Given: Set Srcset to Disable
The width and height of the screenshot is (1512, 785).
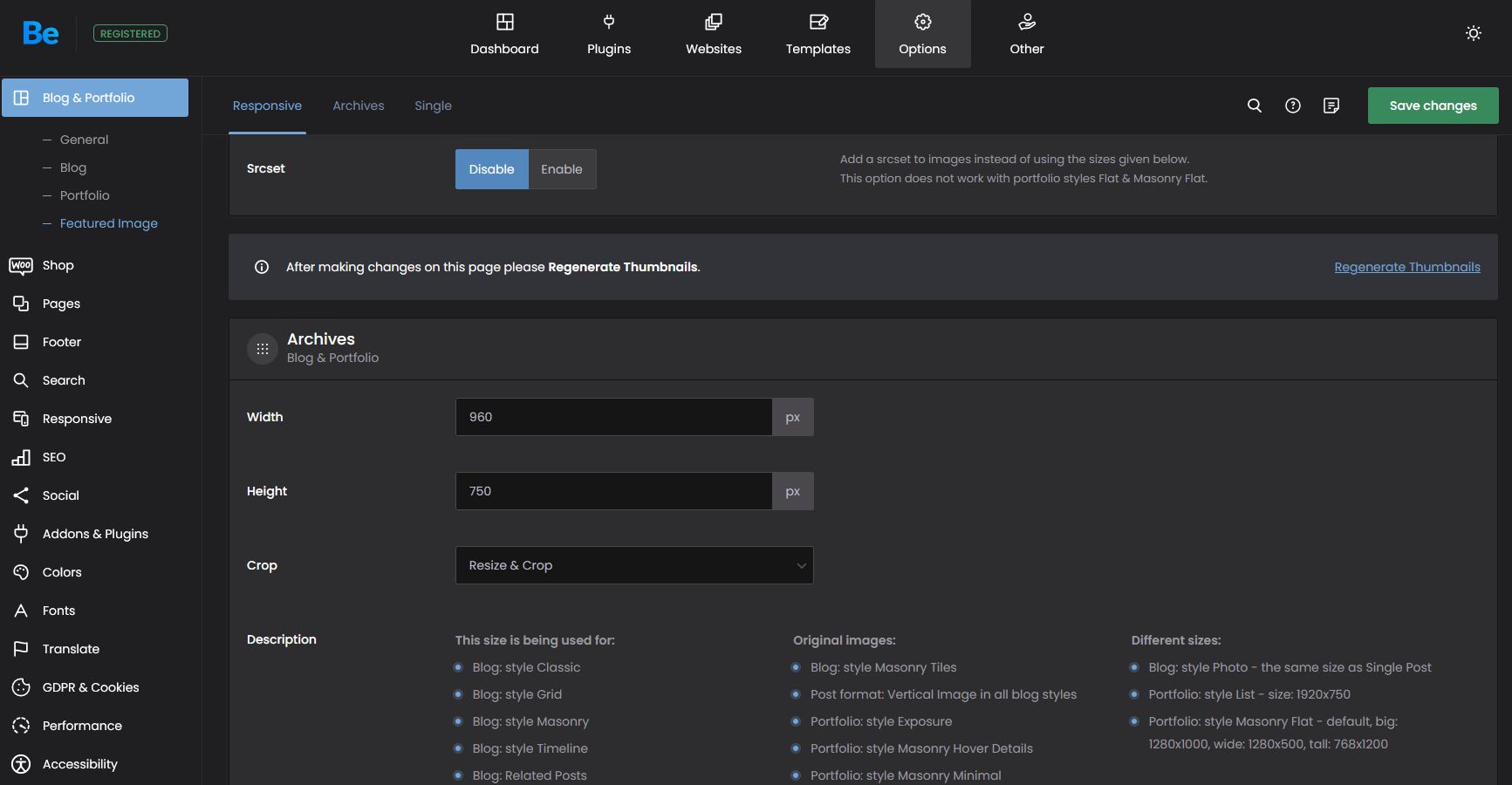Looking at the screenshot, I should click(x=492, y=169).
